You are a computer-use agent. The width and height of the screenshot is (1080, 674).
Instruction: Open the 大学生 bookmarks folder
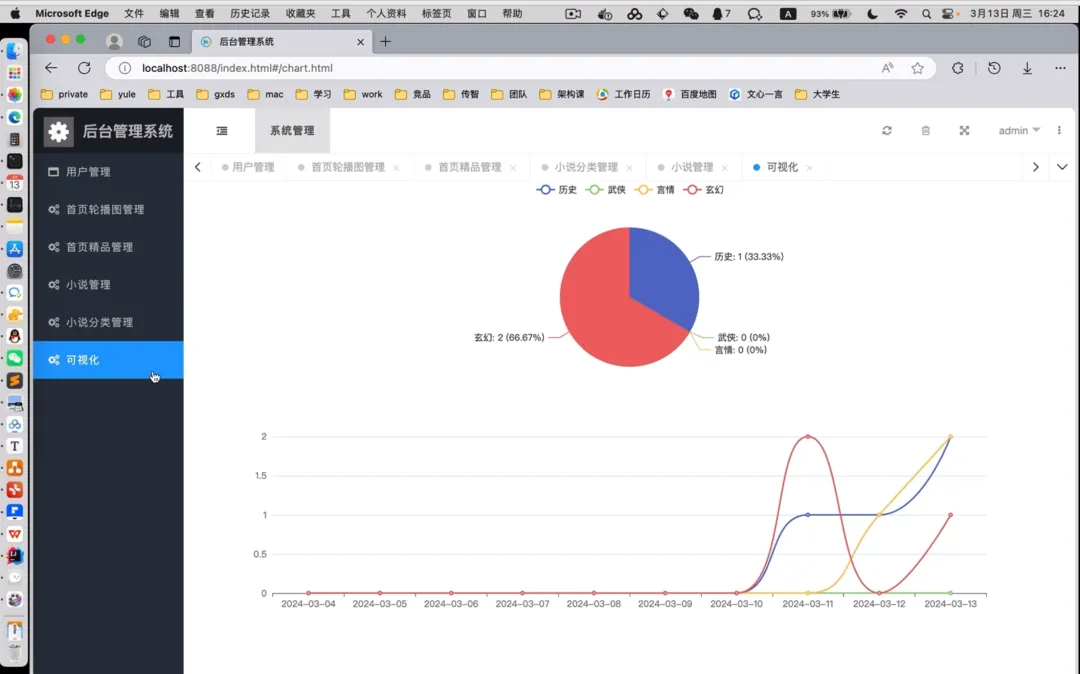coord(817,94)
